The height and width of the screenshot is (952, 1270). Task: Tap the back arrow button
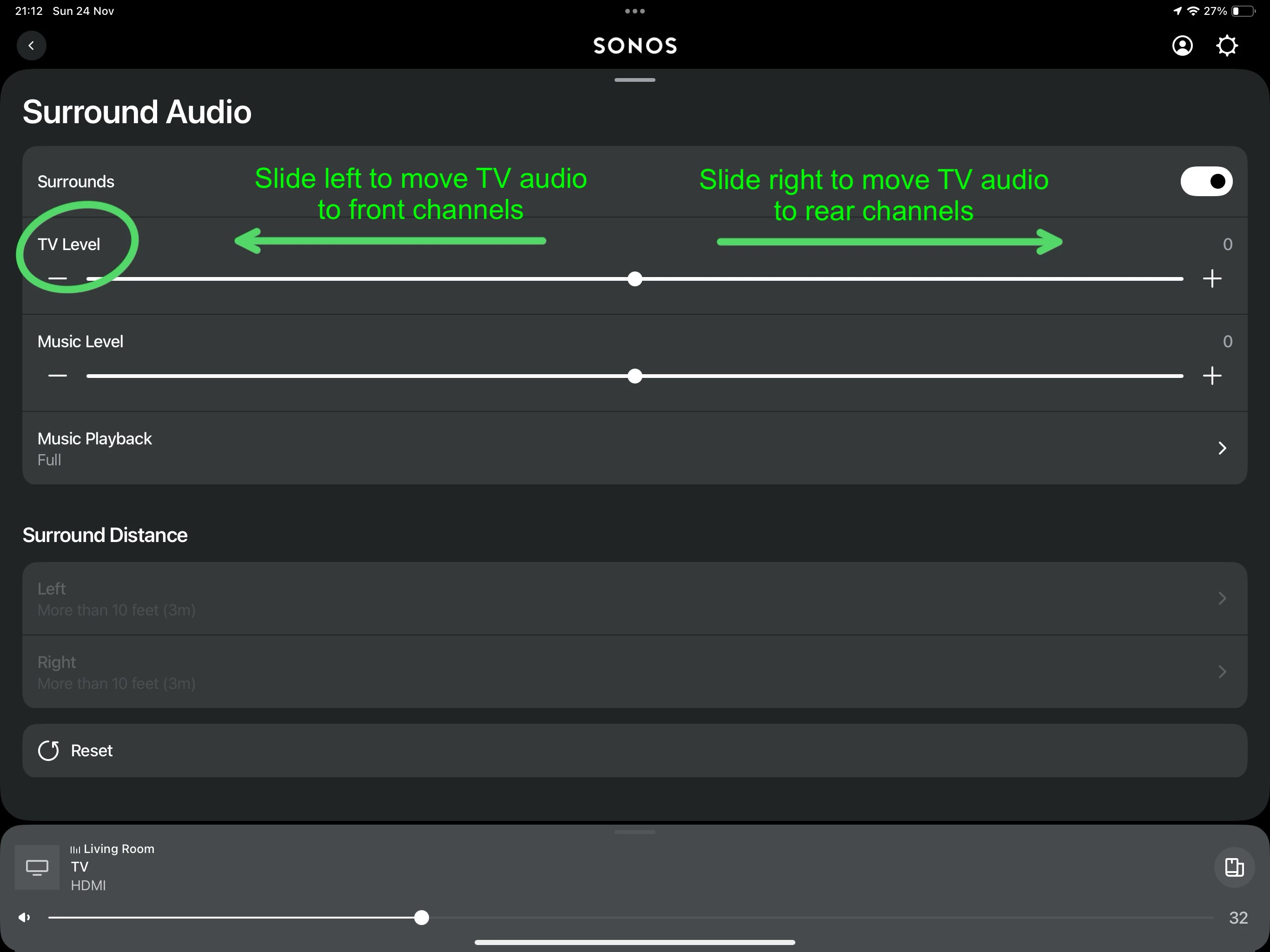31,46
